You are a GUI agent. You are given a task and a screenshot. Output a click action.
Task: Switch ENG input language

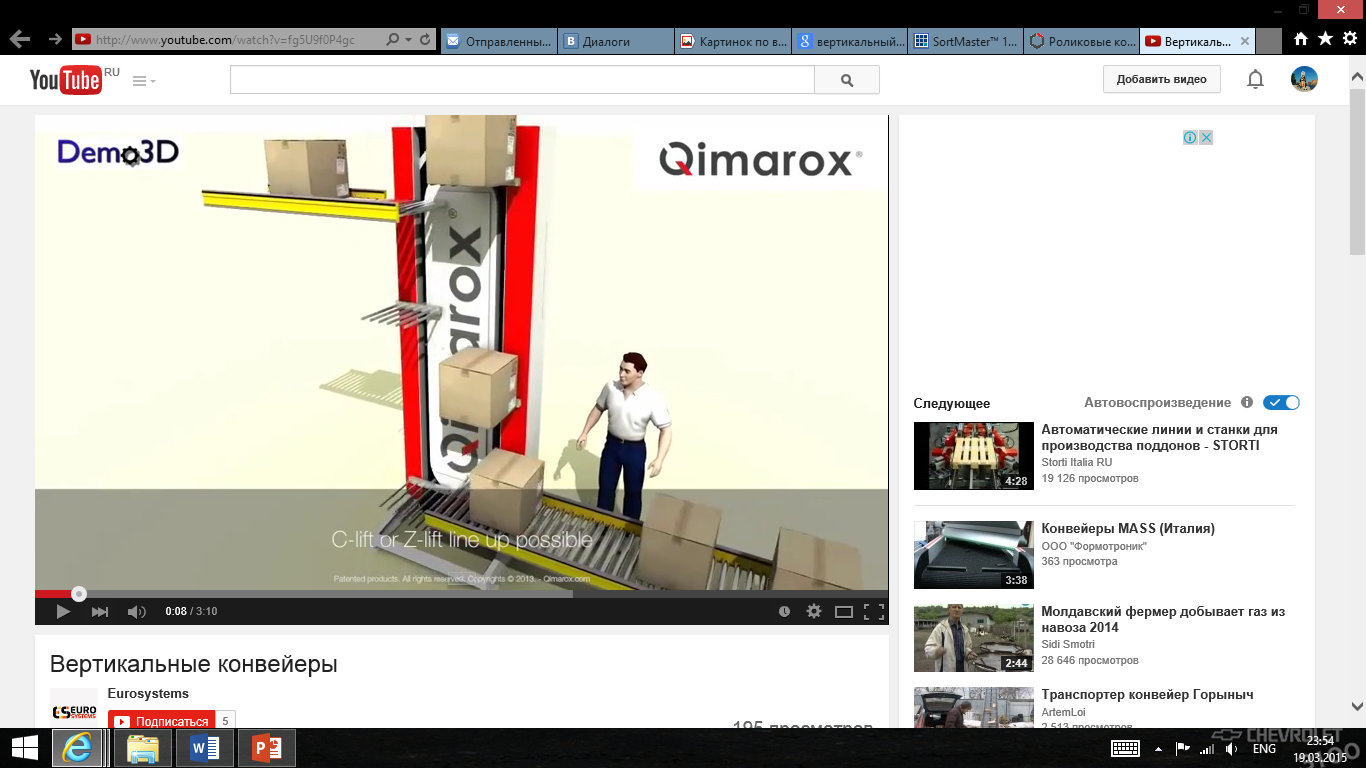tap(1264, 748)
